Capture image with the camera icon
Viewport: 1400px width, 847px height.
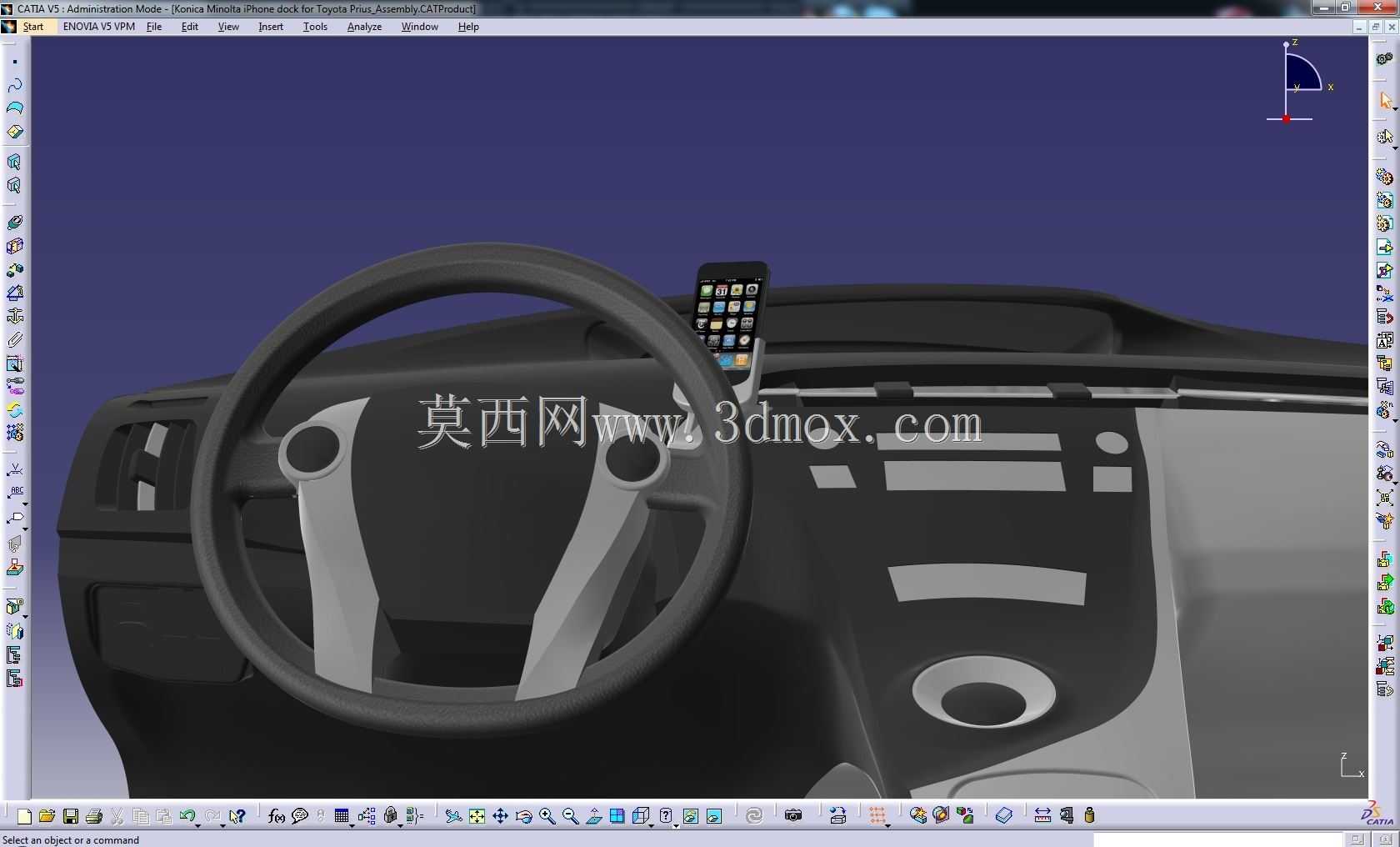[x=793, y=816]
